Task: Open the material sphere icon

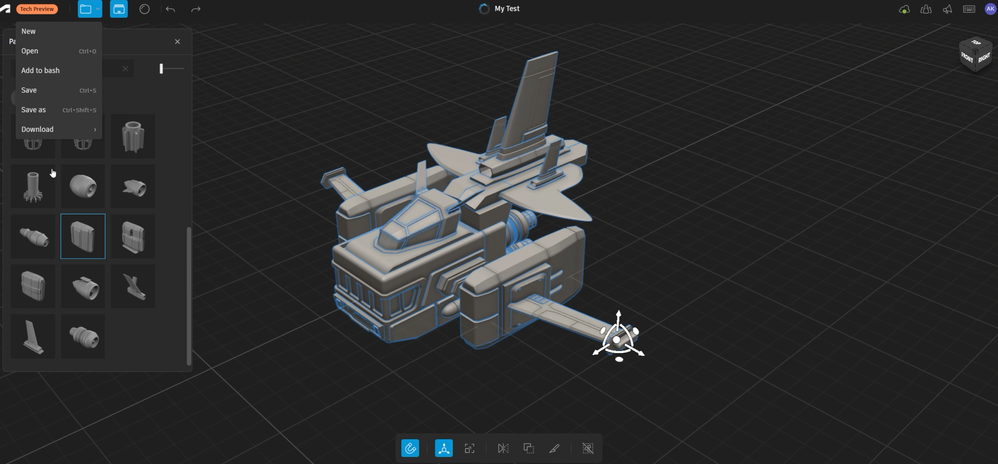Action: pyautogui.click(x=144, y=9)
